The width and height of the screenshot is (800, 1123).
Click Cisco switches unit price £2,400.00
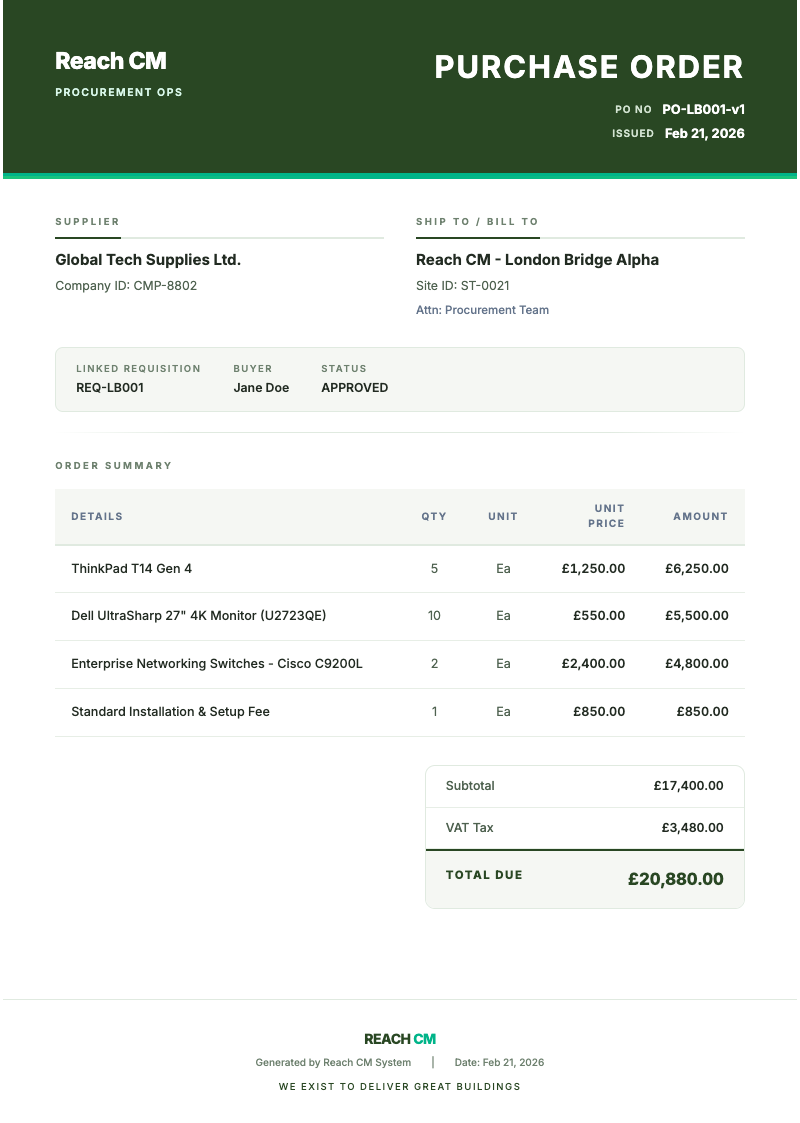pos(593,663)
